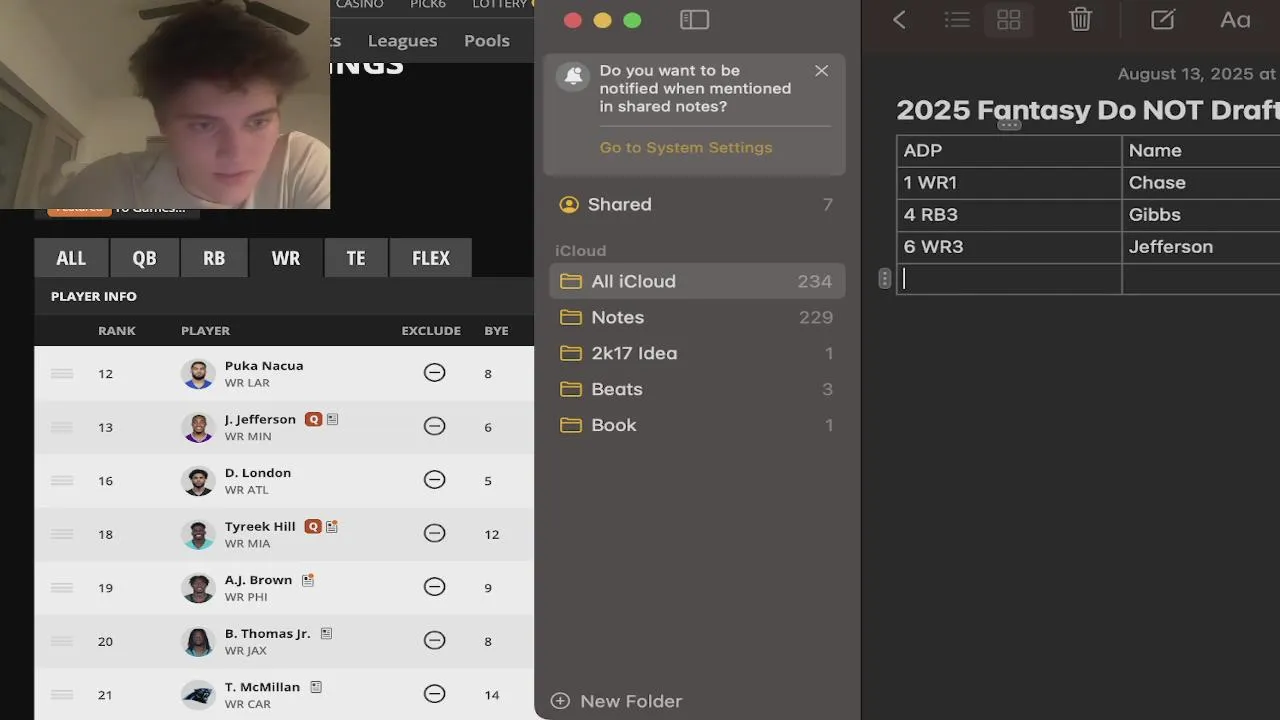This screenshot has width=1280, height=720.
Task: Switch to gallery view in Notes toolbar
Action: coord(1009,20)
